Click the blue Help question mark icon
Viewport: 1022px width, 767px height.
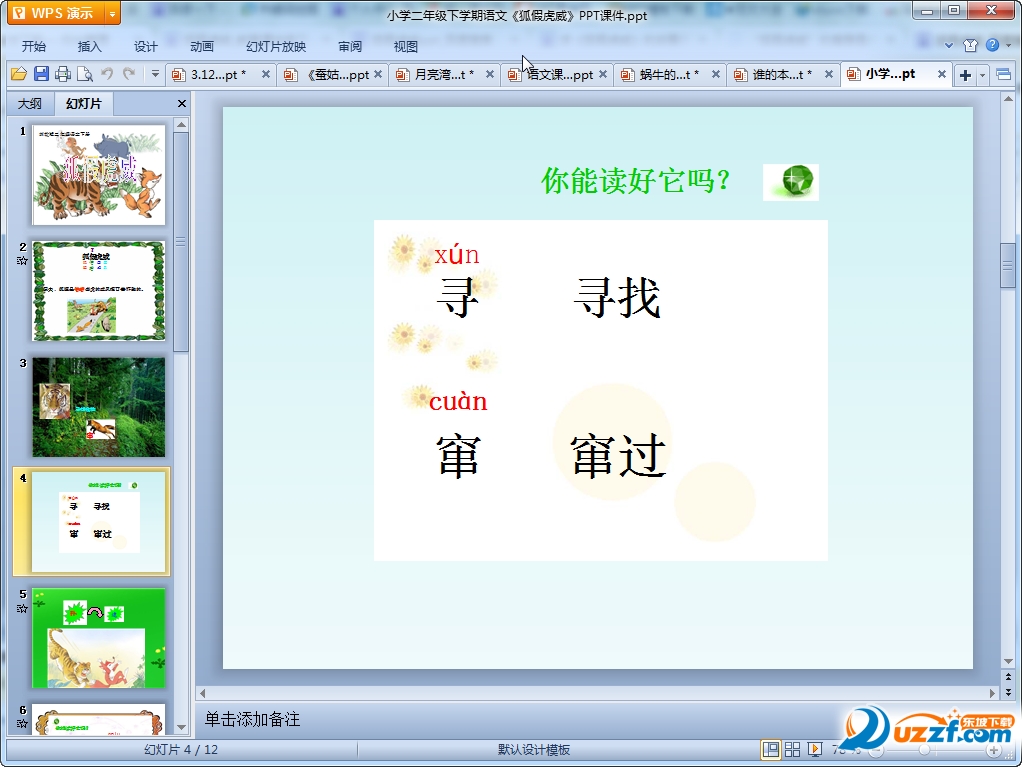point(993,44)
